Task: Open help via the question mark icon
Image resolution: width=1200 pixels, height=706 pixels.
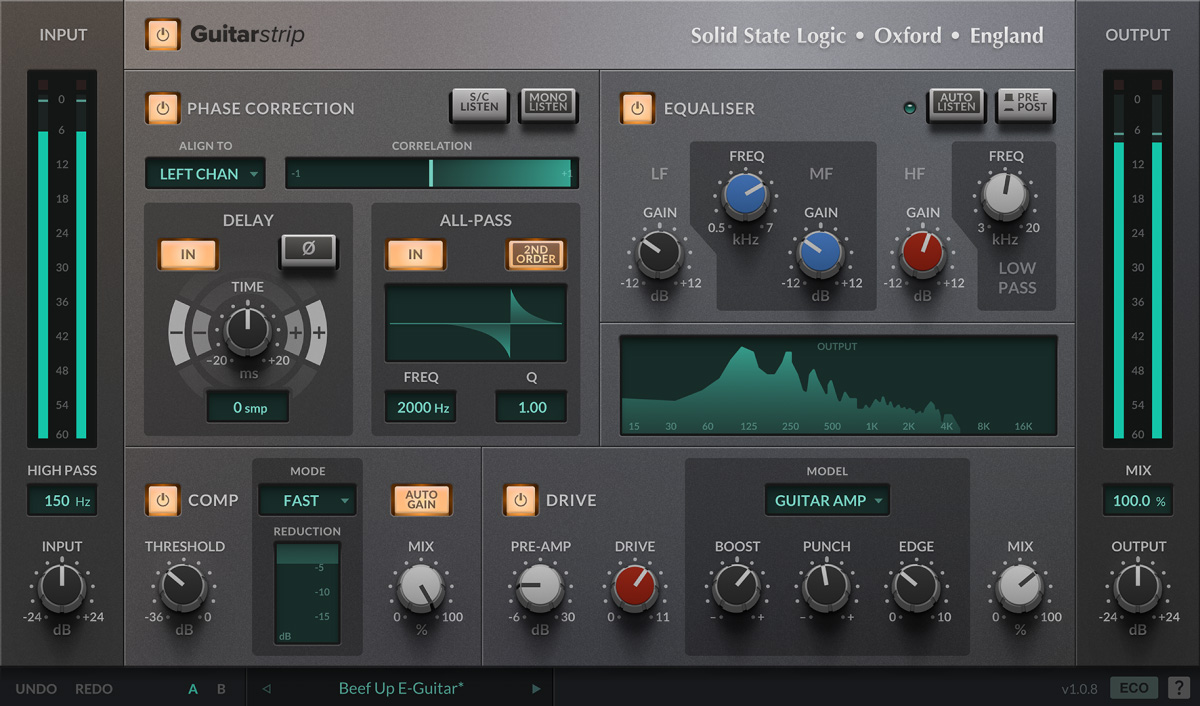Action: click(x=1177, y=688)
